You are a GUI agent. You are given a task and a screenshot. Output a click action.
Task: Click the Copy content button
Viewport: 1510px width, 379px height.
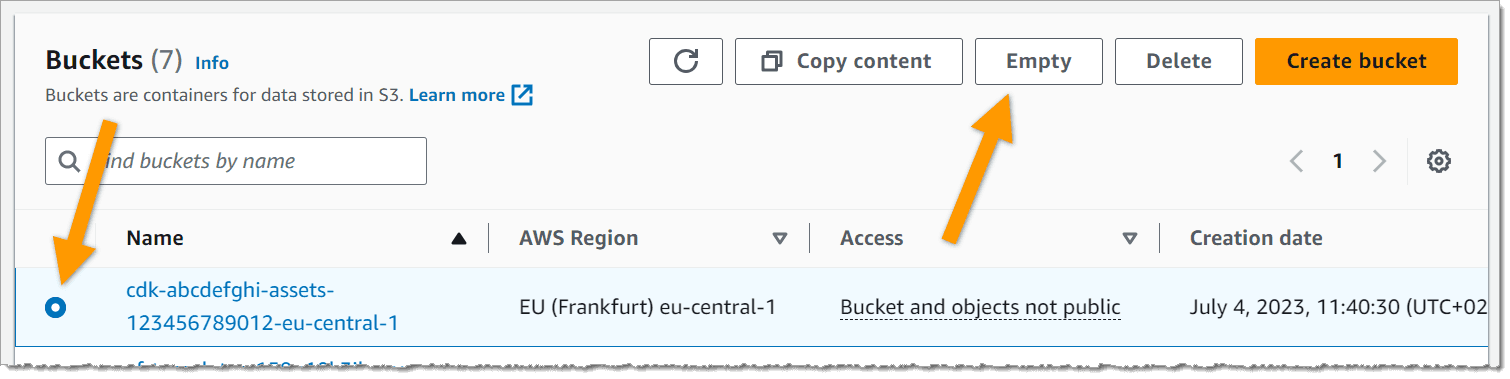pyautogui.click(x=849, y=61)
